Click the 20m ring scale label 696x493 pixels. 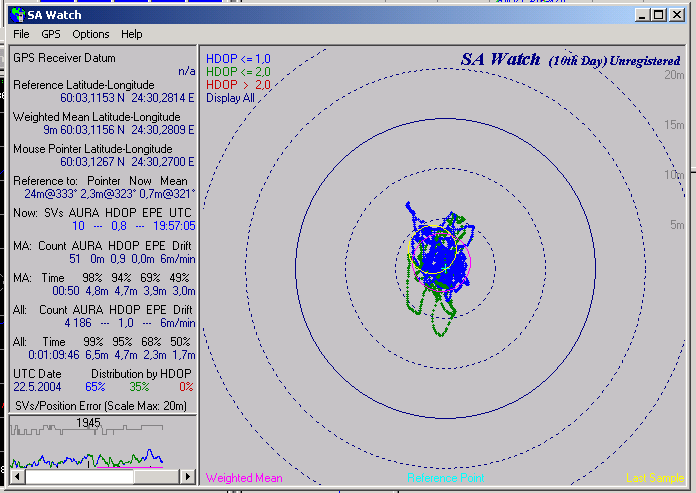(x=674, y=75)
